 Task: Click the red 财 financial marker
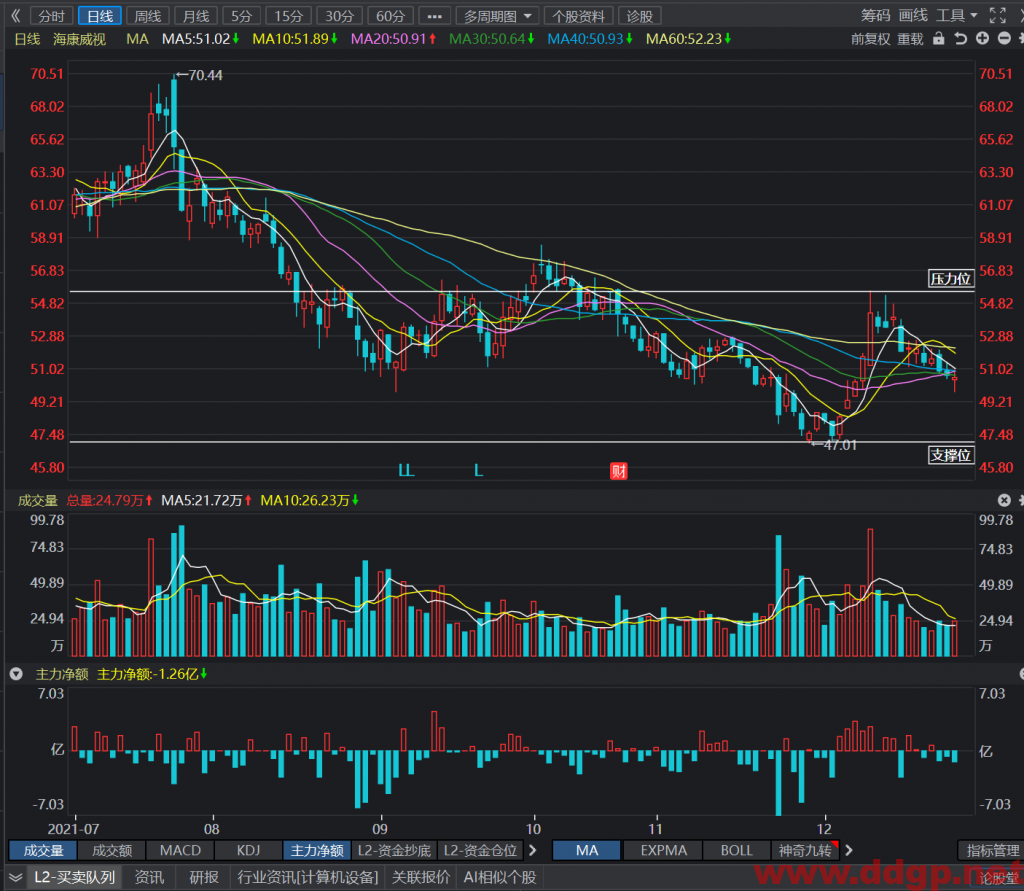[618, 471]
